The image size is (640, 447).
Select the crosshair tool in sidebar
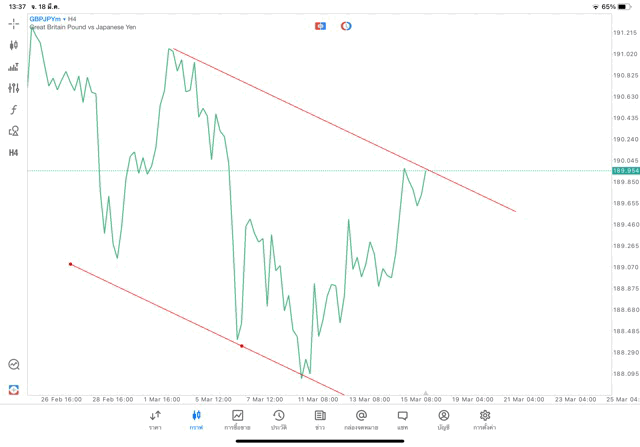(x=14, y=23)
